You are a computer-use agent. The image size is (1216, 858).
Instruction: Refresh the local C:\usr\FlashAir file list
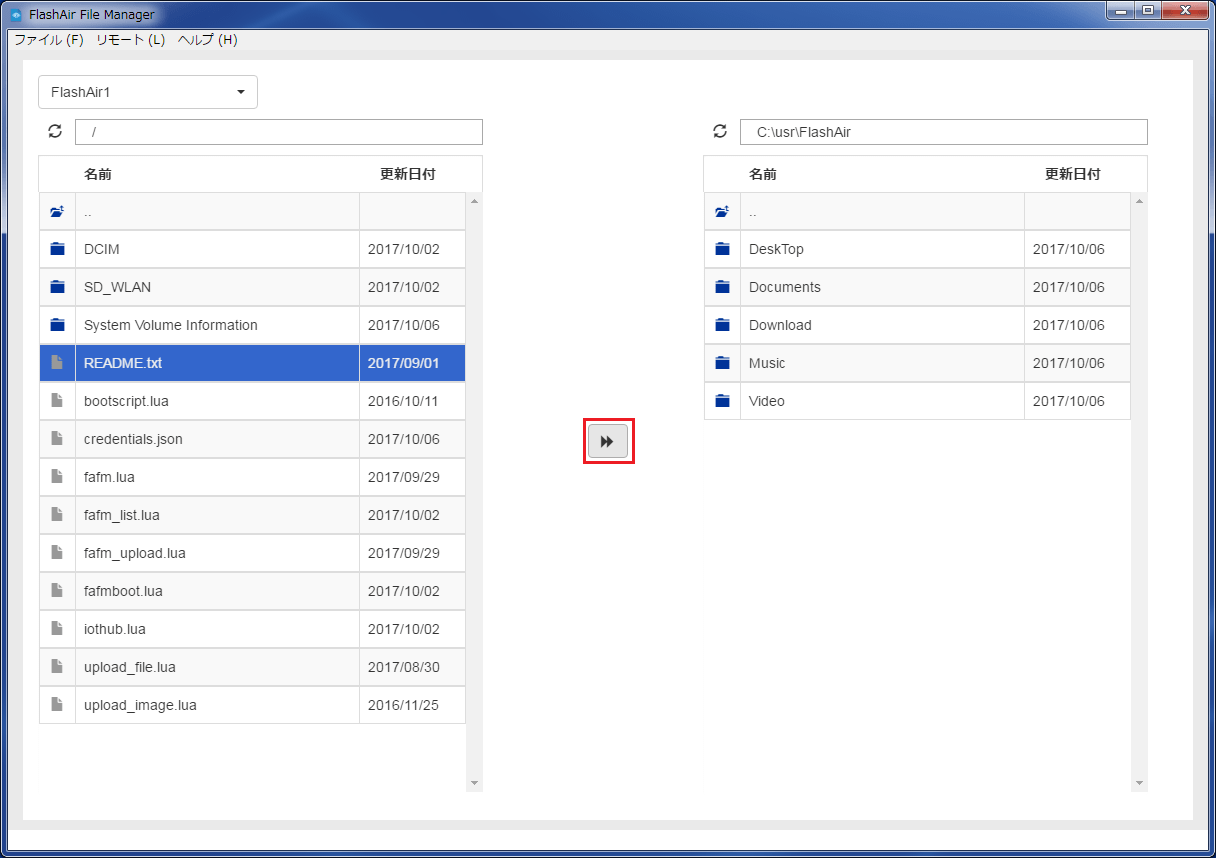pyautogui.click(x=720, y=131)
